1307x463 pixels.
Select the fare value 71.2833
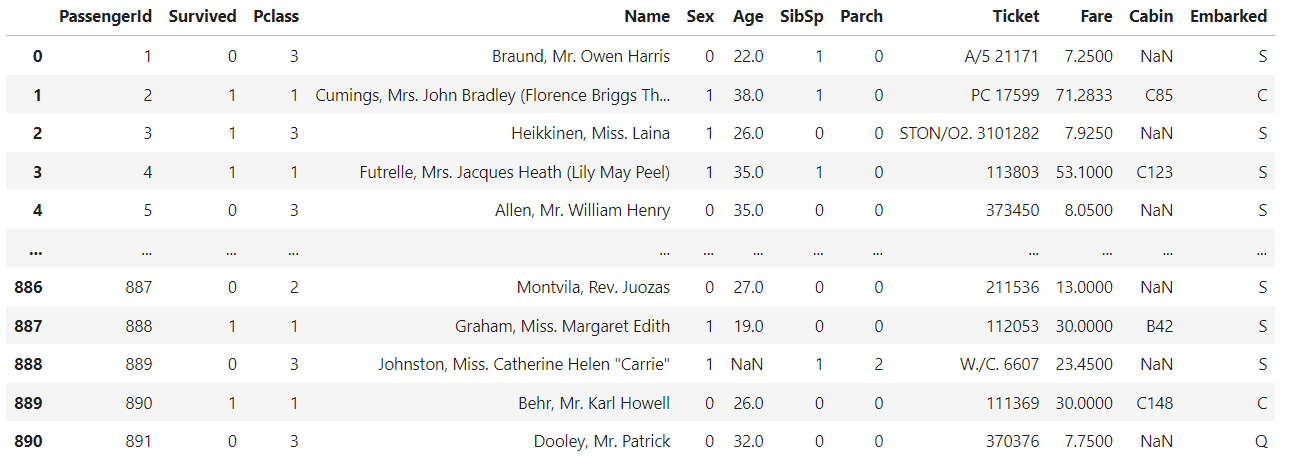coord(1084,95)
